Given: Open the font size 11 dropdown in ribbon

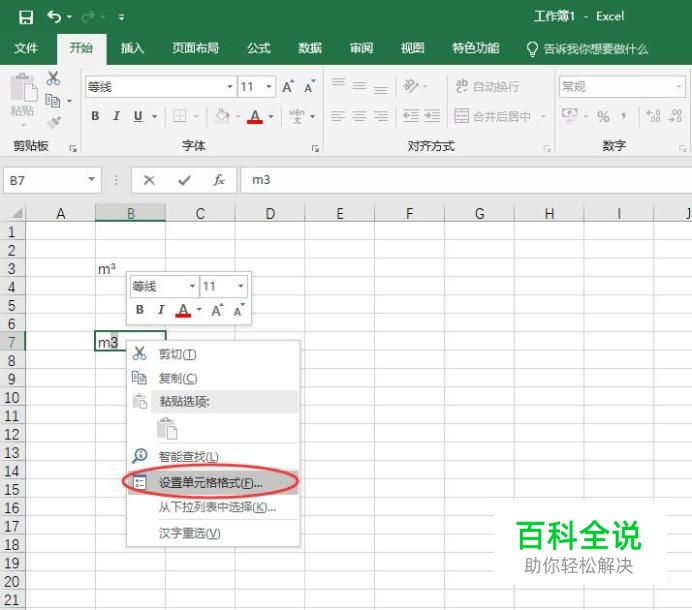Looking at the screenshot, I should coord(268,87).
